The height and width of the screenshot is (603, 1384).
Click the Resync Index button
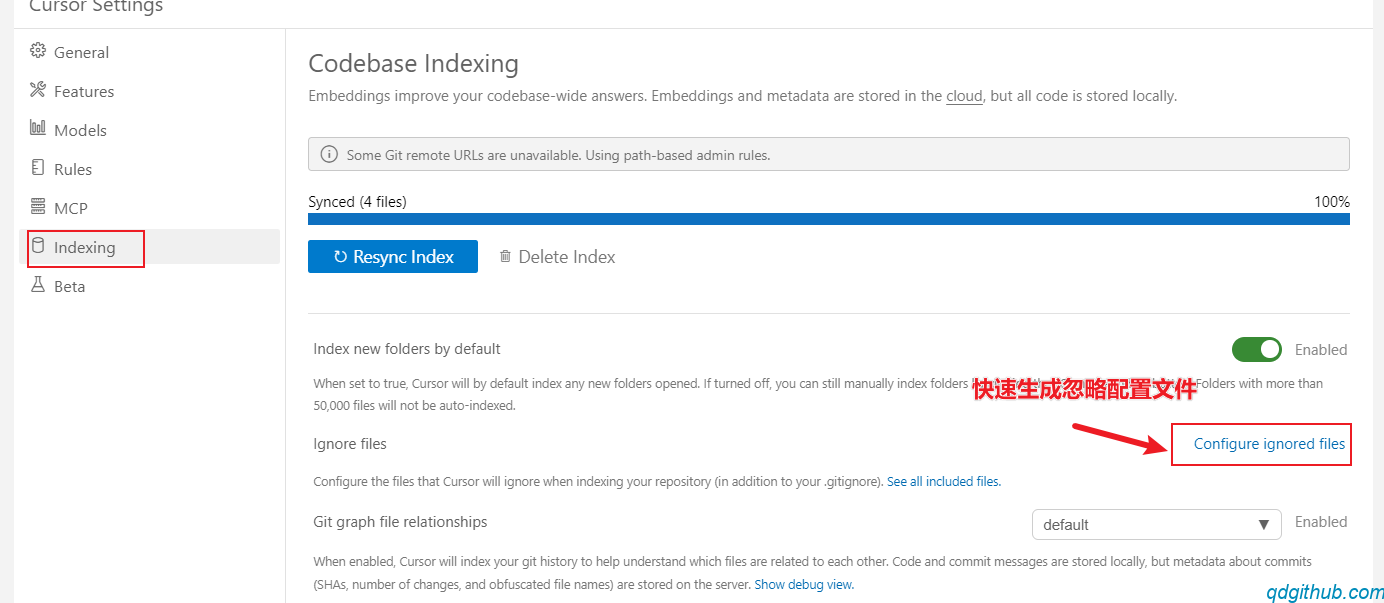(393, 256)
